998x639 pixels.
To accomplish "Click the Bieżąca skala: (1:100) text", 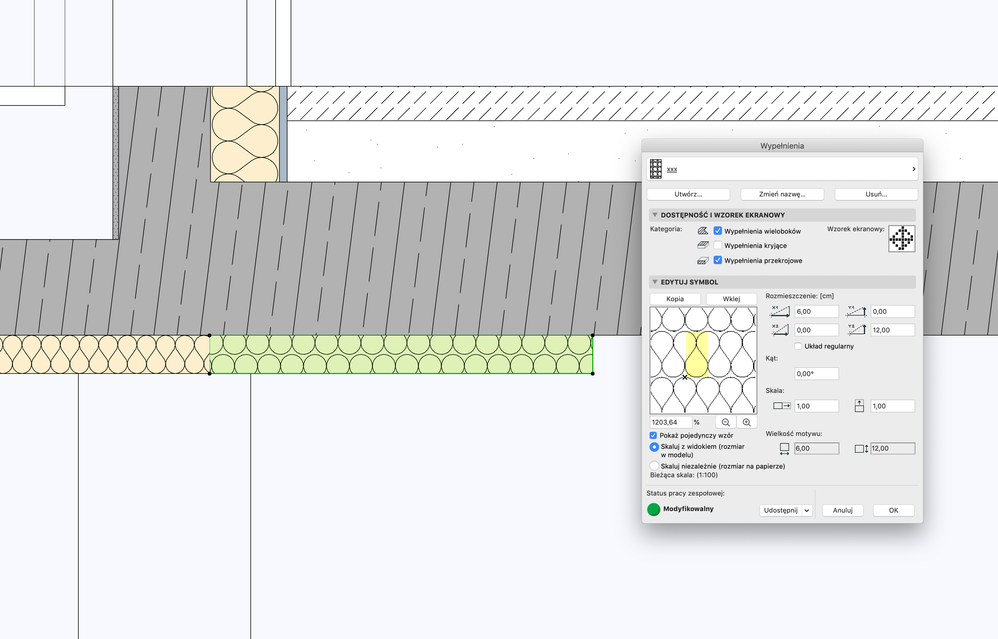I will pos(684,475).
